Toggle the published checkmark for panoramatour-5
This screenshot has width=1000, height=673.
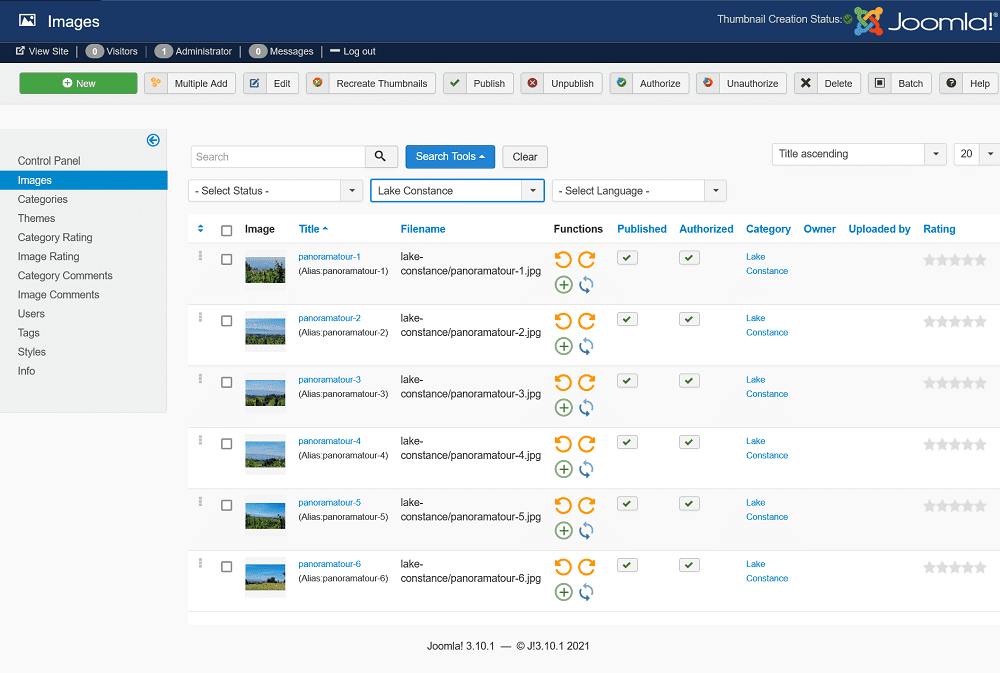627,504
